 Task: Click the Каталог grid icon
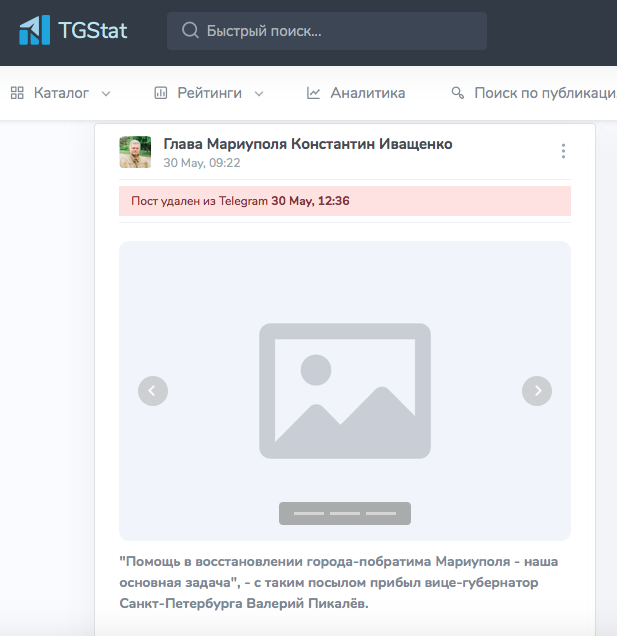(x=17, y=93)
